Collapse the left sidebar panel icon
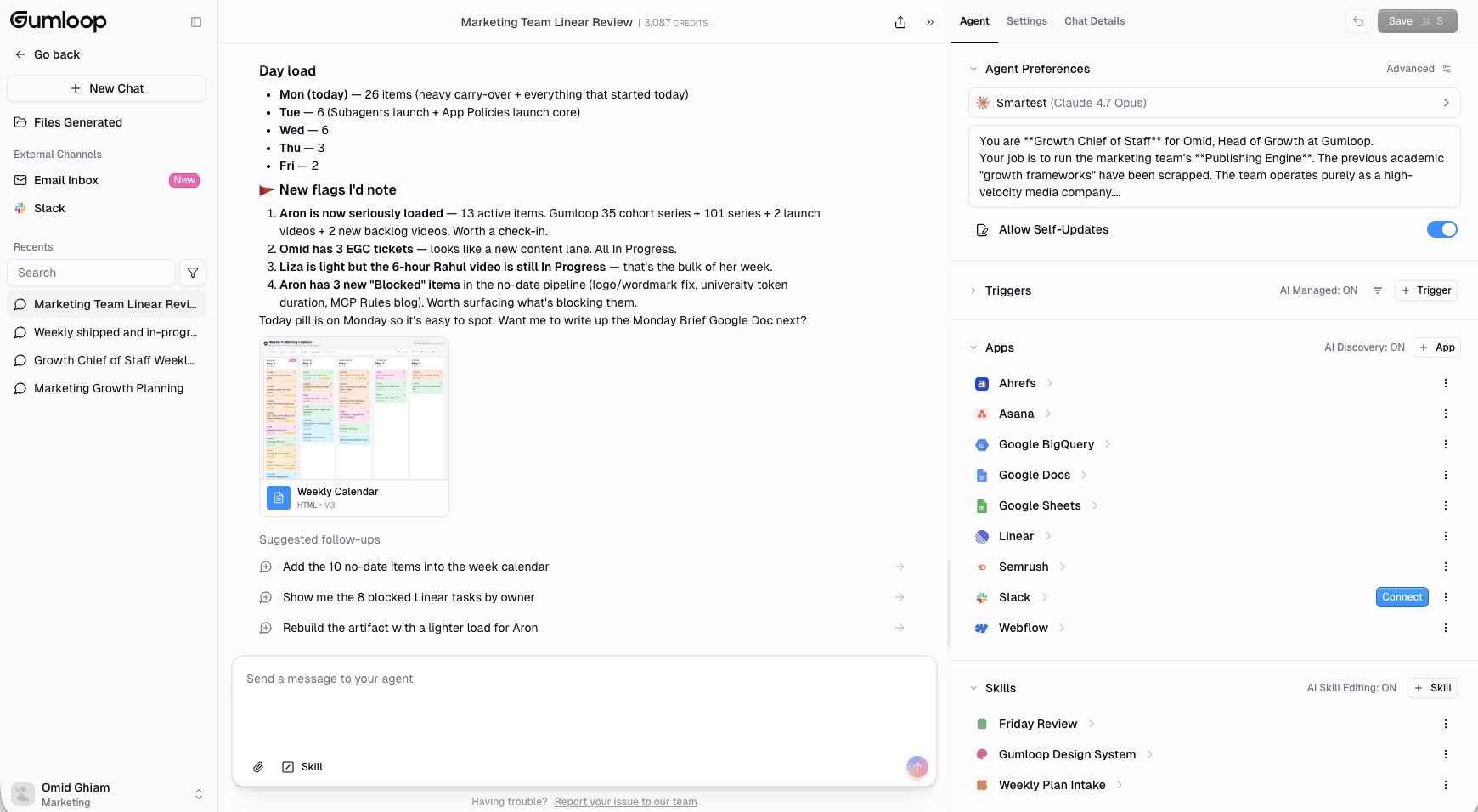 coord(196,22)
